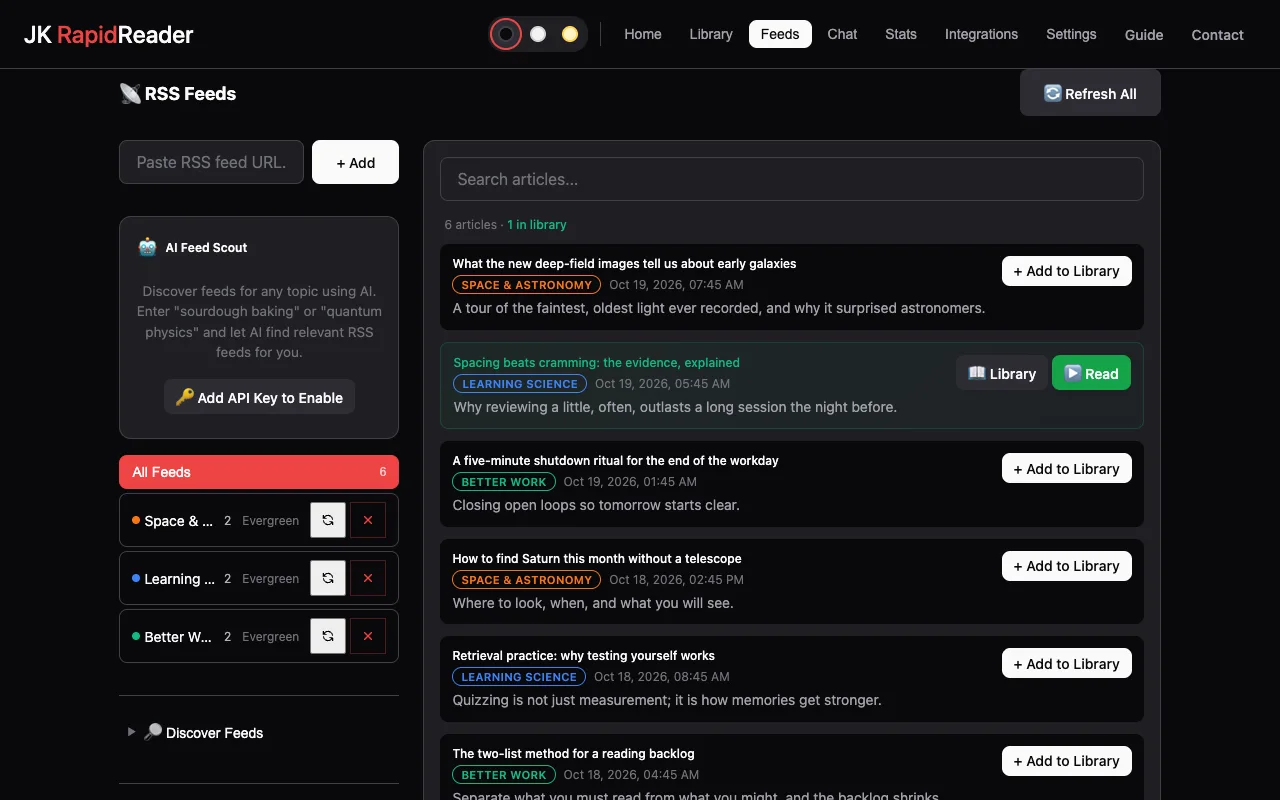The image size is (1280, 800).
Task: Select the All Feeds filter
Action: pyautogui.click(x=259, y=472)
